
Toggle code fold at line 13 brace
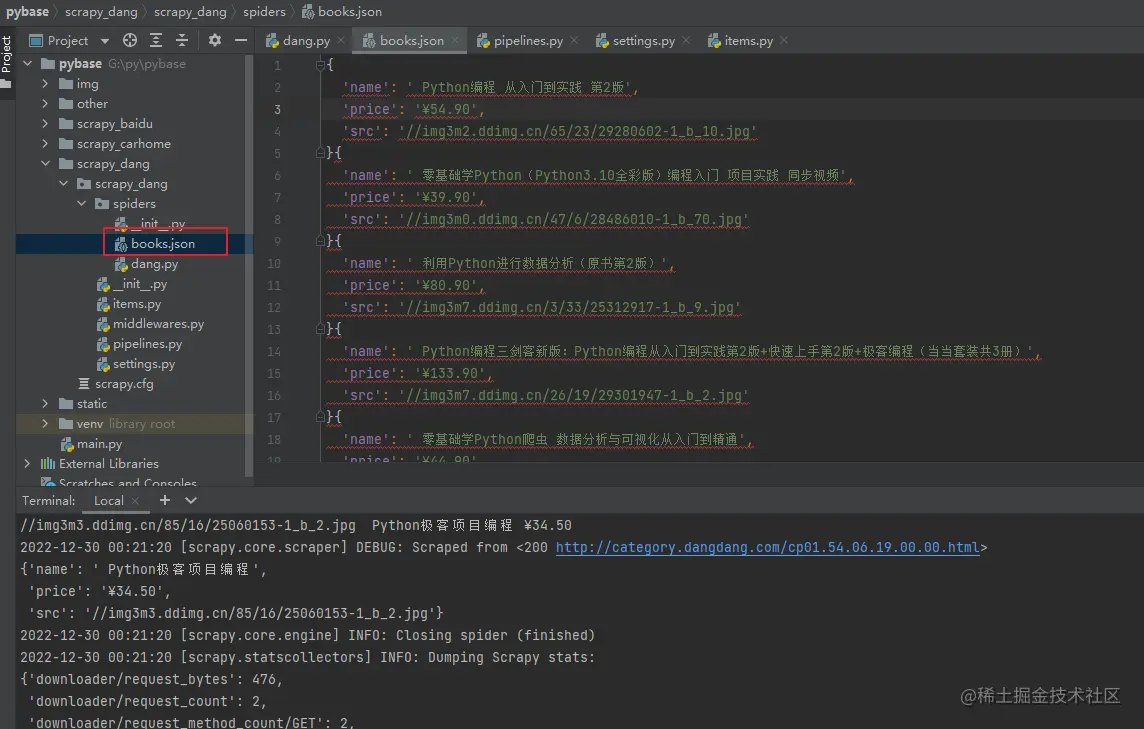click(320, 329)
